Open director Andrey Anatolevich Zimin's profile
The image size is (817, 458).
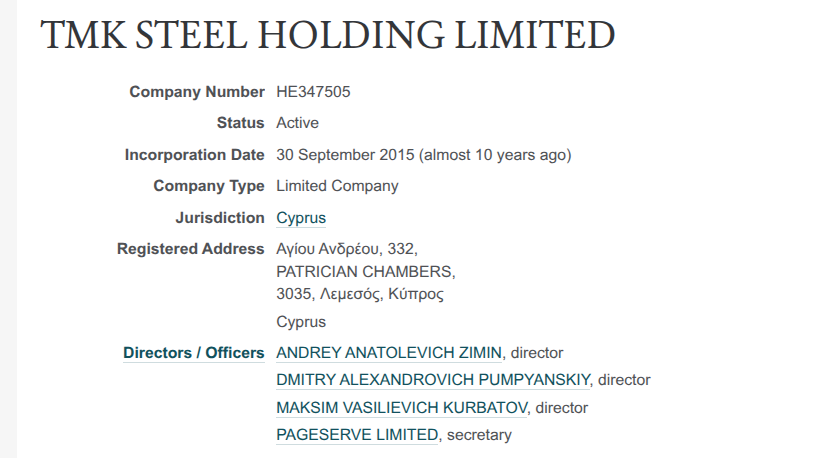pyautogui.click(x=389, y=353)
